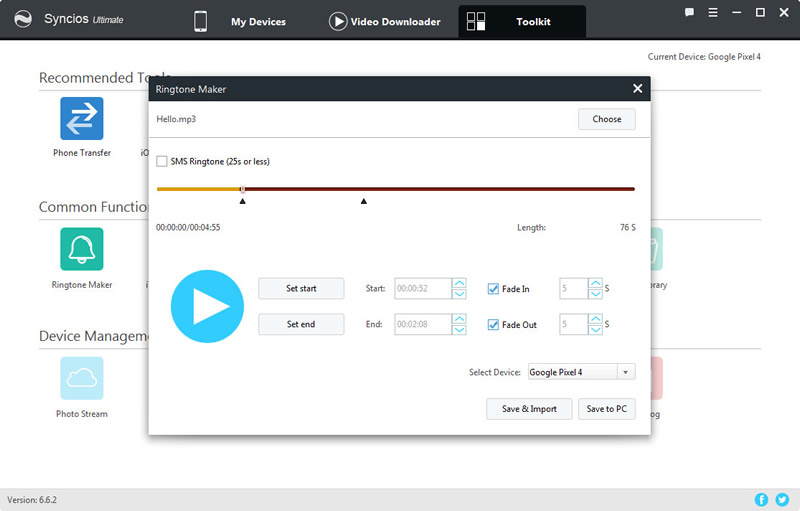Expand the Select Device dropdown
This screenshot has width=800, height=511.
click(x=626, y=372)
